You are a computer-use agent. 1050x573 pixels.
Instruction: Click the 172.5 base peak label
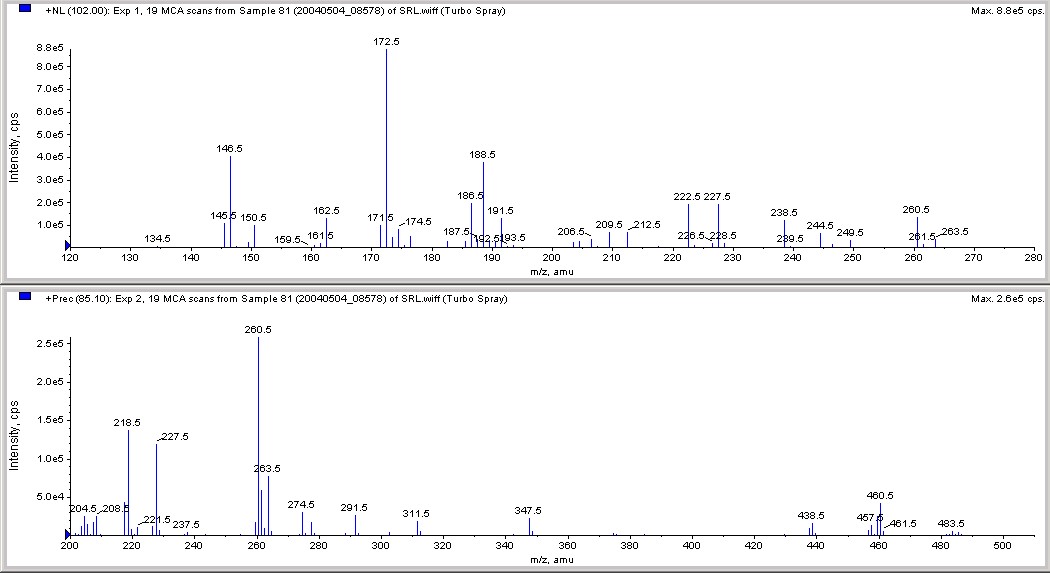pyautogui.click(x=386, y=42)
